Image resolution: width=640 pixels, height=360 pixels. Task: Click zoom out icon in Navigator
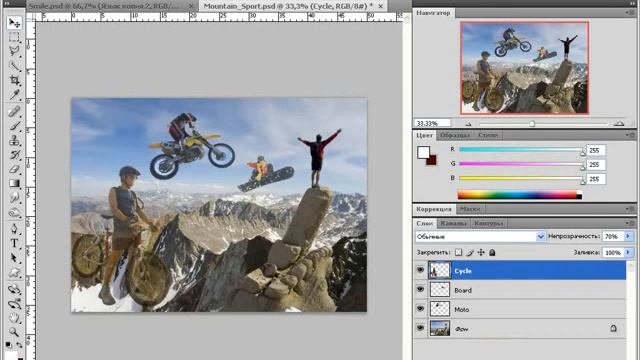click(468, 124)
